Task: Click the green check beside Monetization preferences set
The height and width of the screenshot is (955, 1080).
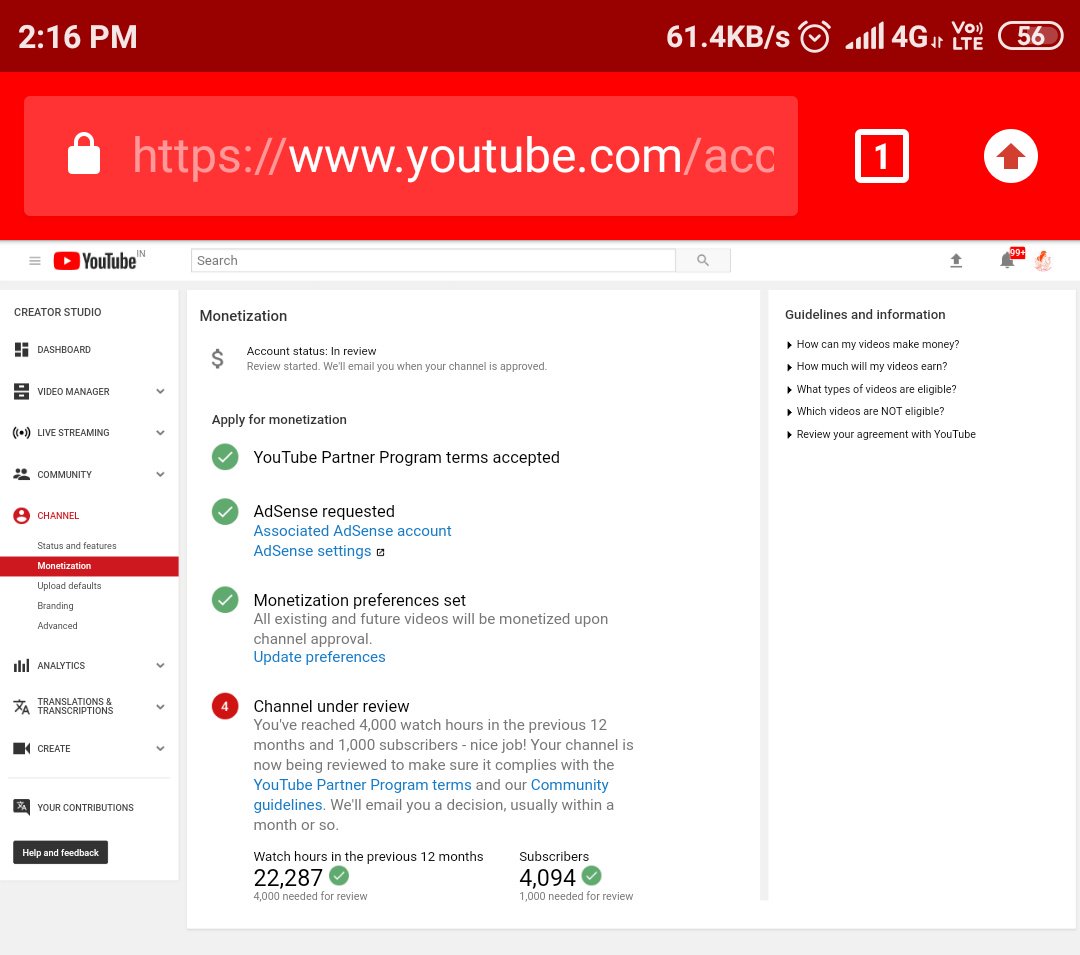Action: point(225,600)
